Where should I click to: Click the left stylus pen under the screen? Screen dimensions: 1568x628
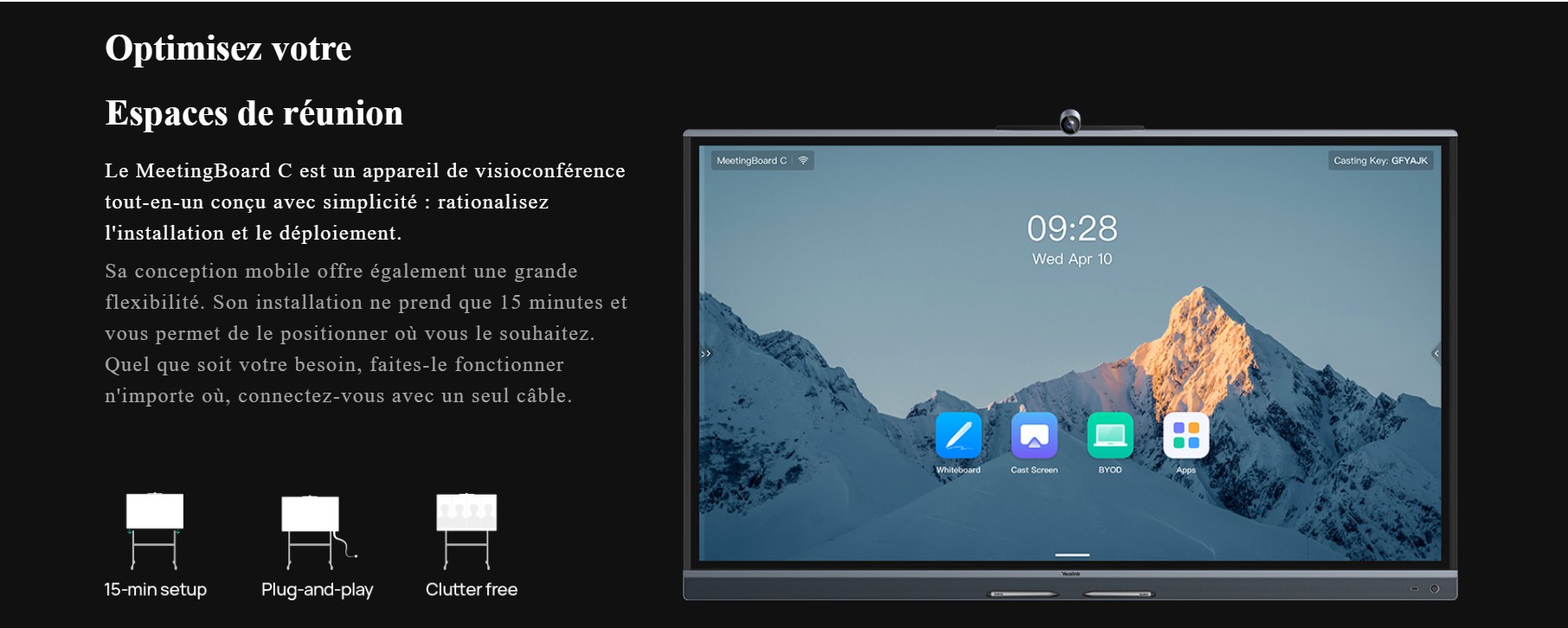(x=1023, y=594)
